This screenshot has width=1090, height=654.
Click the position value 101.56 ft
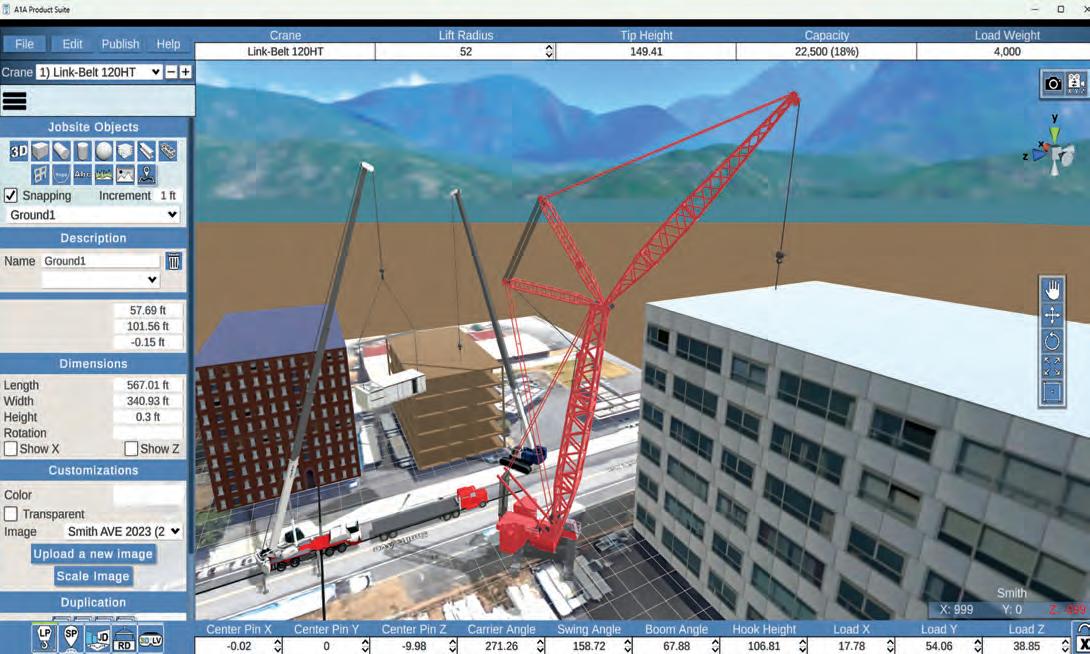click(x=148, y=326)
